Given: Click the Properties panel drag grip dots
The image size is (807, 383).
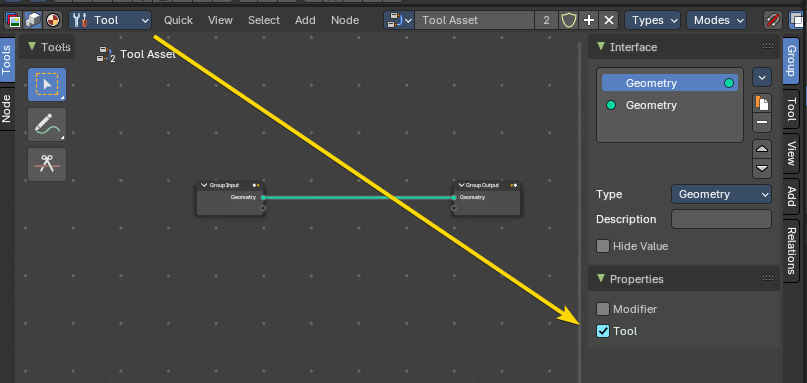Looking at the screenshot, I should click(x=768, y=278).
